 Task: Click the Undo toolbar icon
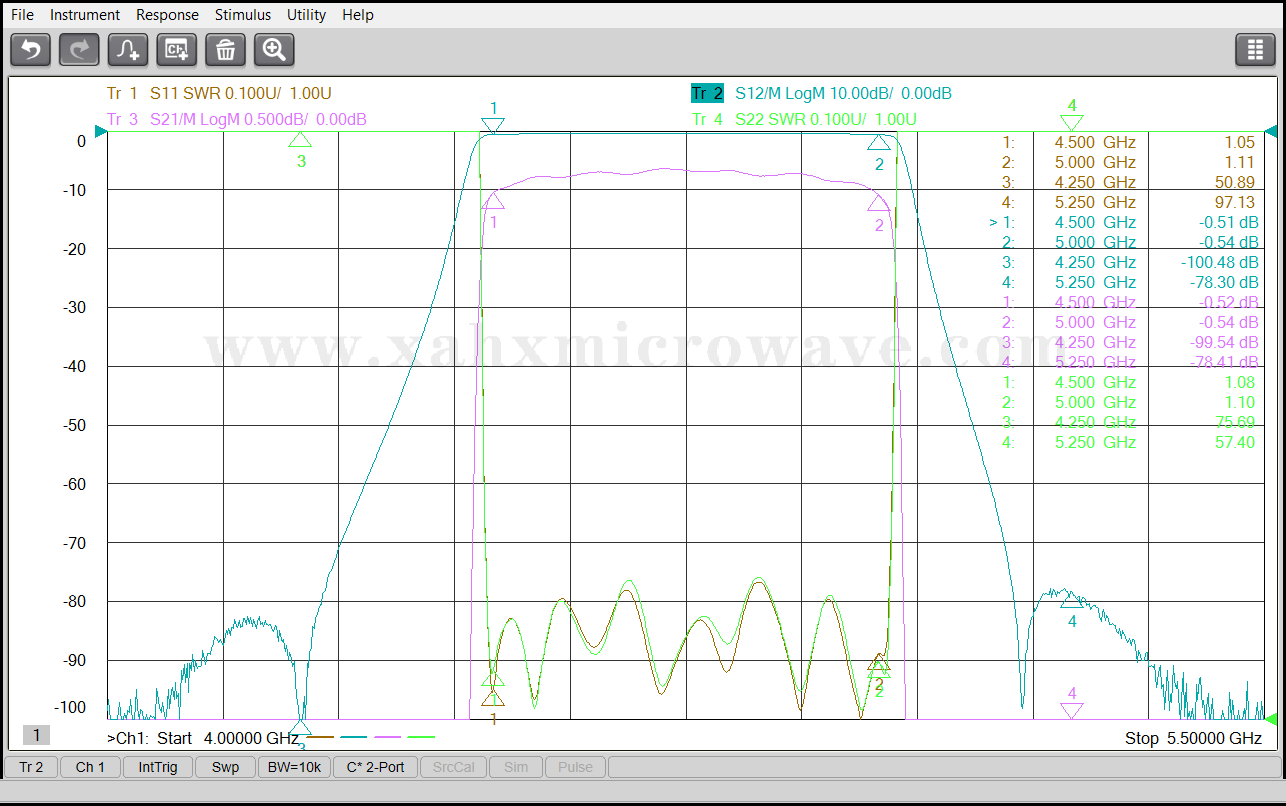tap(30, 49)
